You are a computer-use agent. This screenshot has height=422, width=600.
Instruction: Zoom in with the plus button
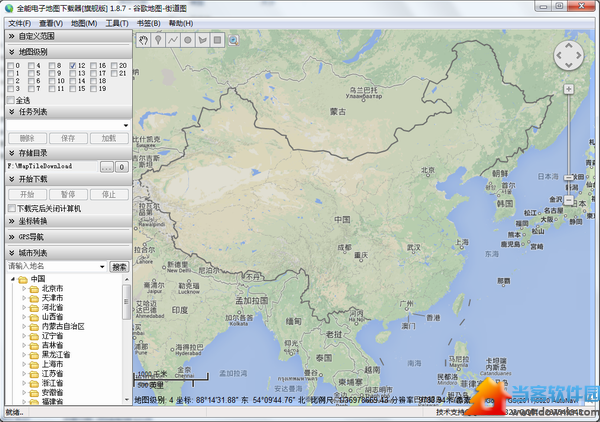(x=569, y=89)
